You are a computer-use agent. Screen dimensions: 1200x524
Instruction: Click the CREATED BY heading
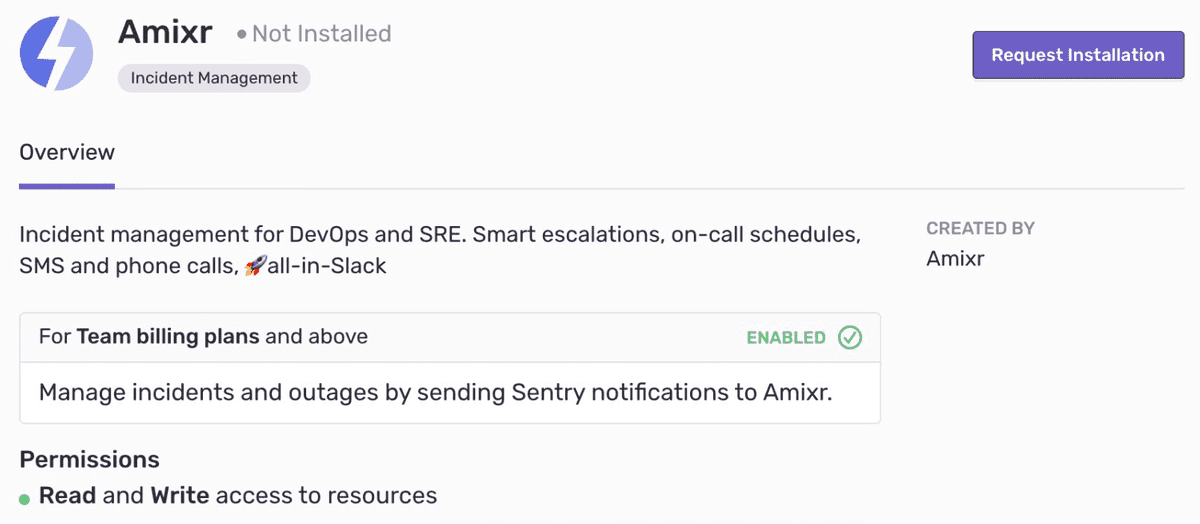[980, 229]
